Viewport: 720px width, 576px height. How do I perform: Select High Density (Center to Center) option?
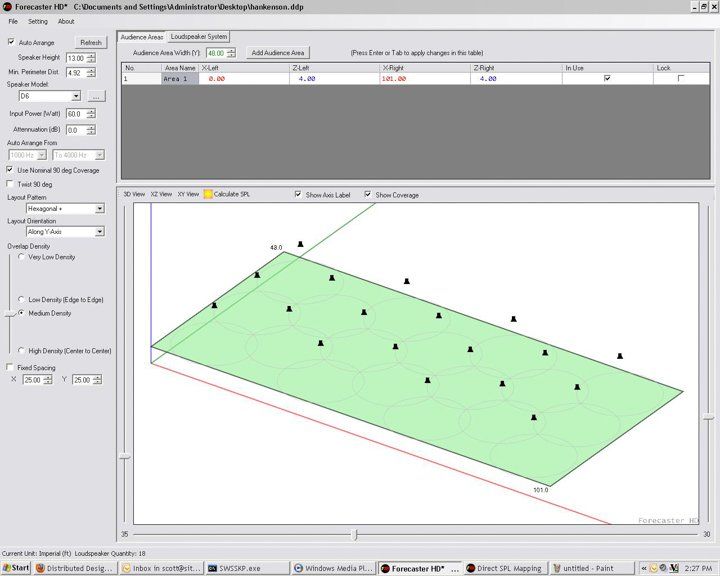pyautogui.click(x=20, y=351)
